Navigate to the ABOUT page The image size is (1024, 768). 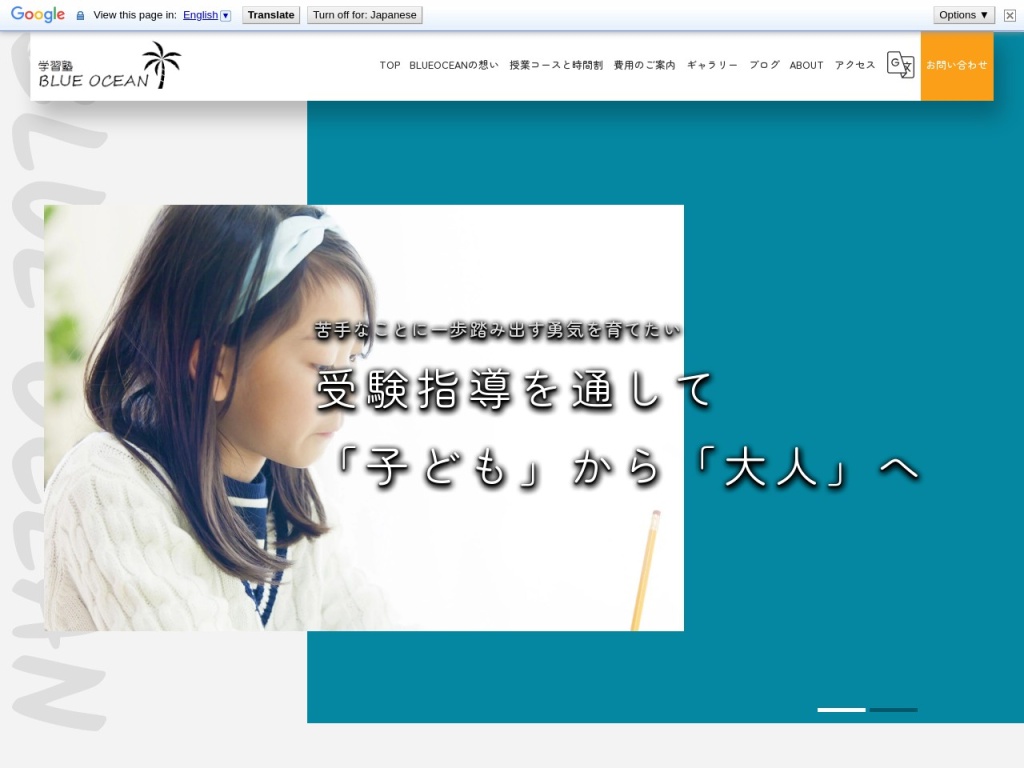806,65
